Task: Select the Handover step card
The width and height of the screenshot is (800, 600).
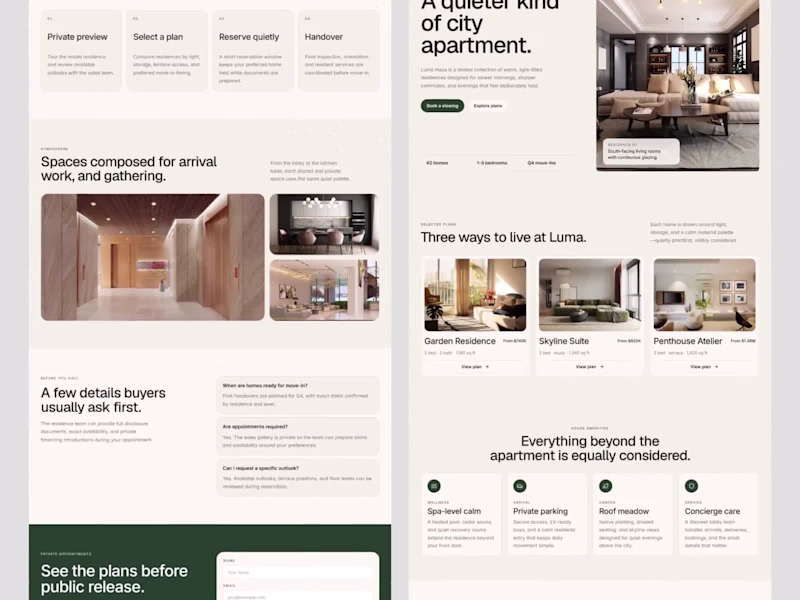Action: (x=338, y=51)
